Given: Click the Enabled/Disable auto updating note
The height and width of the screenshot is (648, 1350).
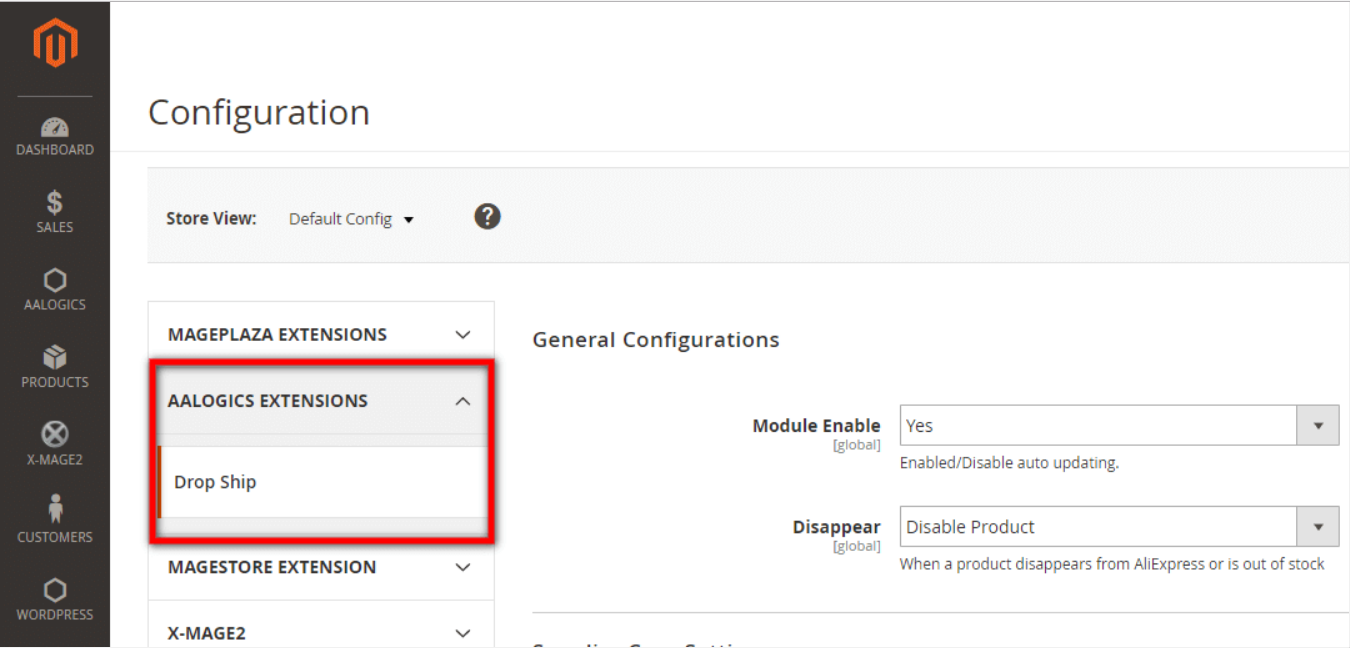Looking at the screenshot, I should click(x=1009, y=463).
